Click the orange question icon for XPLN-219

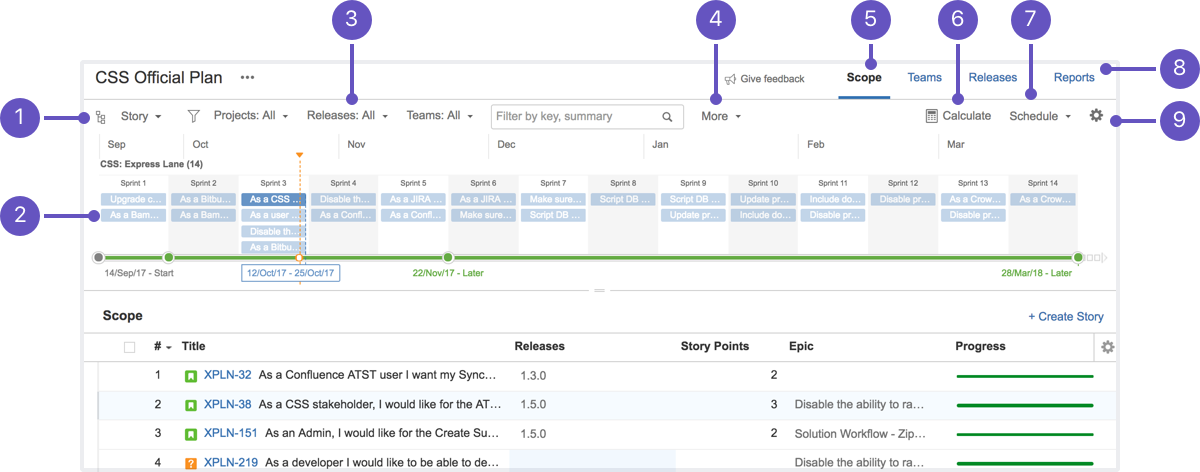191,463
